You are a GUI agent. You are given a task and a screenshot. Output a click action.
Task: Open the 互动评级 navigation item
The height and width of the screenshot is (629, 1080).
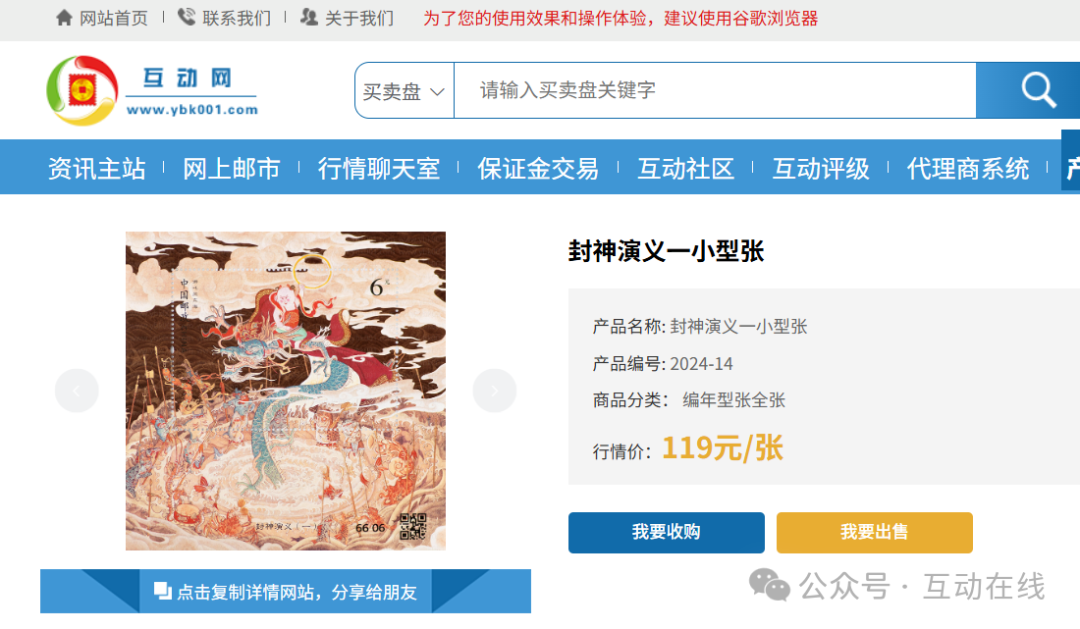[821, 168]
